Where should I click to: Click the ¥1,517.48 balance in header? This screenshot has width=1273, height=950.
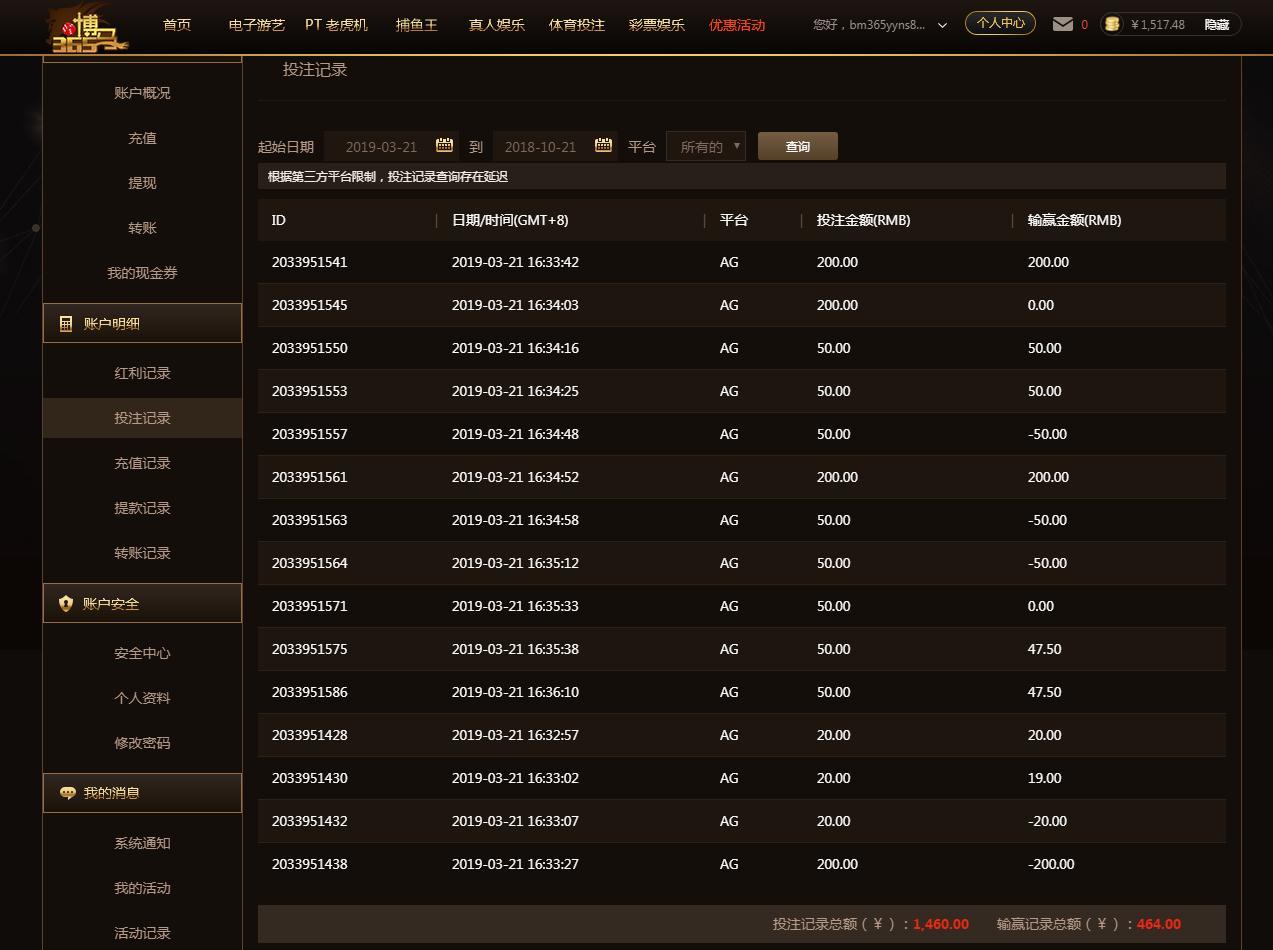coord(1158,25)
